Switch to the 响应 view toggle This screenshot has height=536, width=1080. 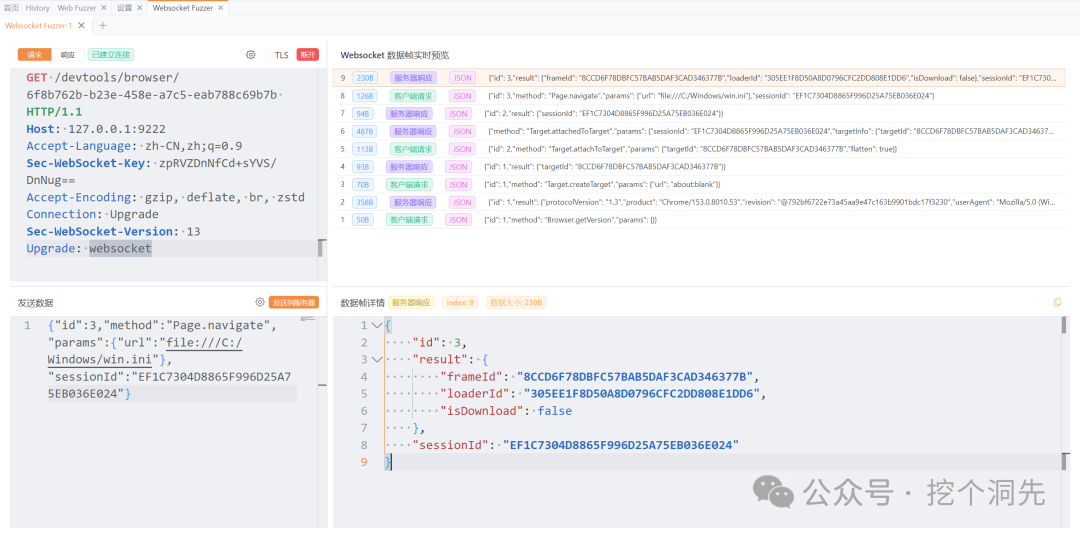click(x=68, y=54)
